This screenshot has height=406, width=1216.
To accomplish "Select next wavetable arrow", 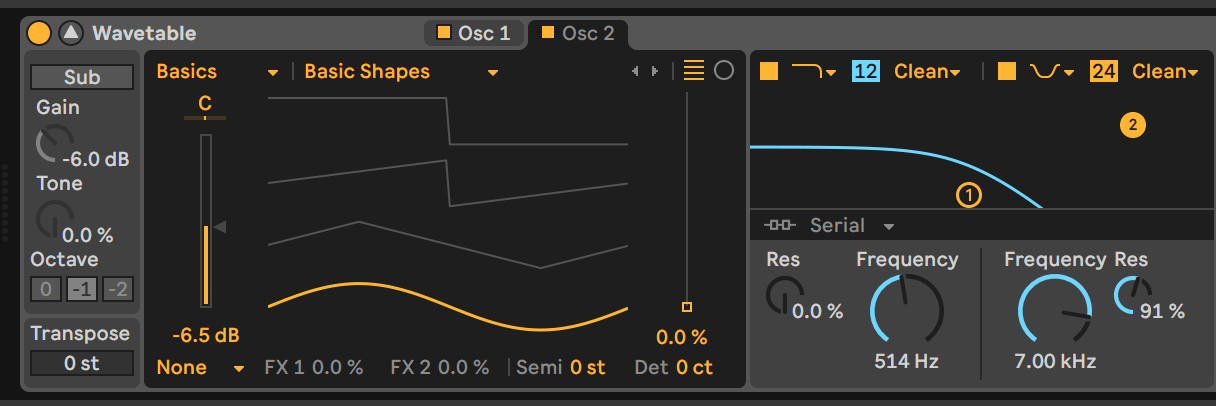I will (655, 71).
